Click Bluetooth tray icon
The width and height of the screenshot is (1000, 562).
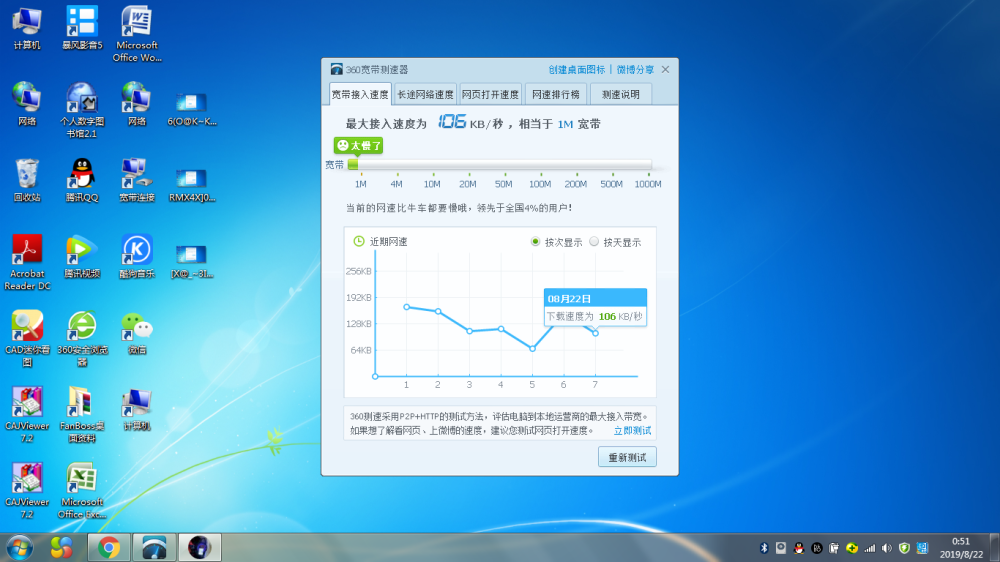(763, 548)
